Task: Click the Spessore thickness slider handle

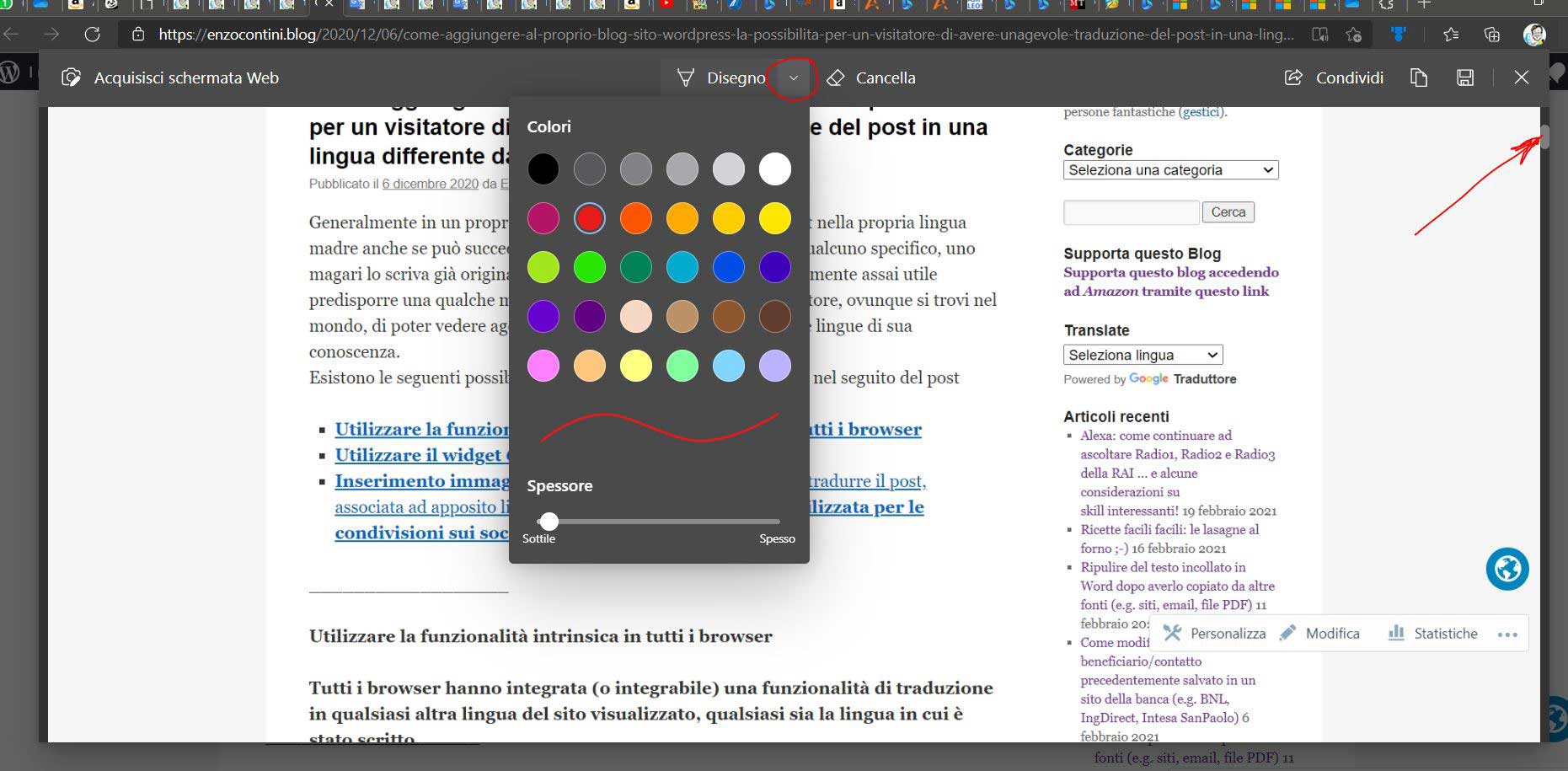Action: coord(549,521)
